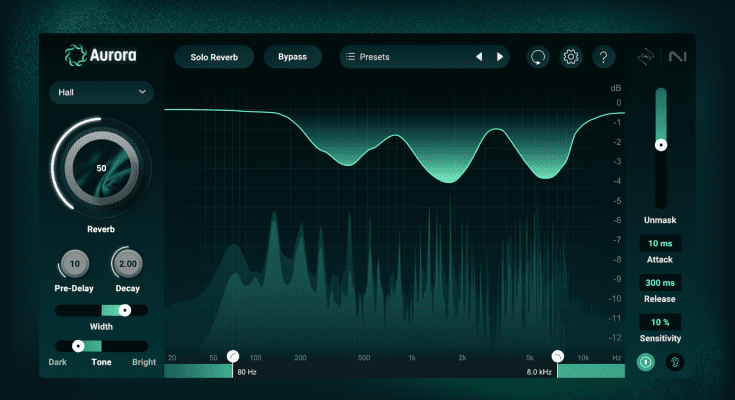Click the Solo Reverb button
Screen dimensions: 735x400
(x=214, y=57)
